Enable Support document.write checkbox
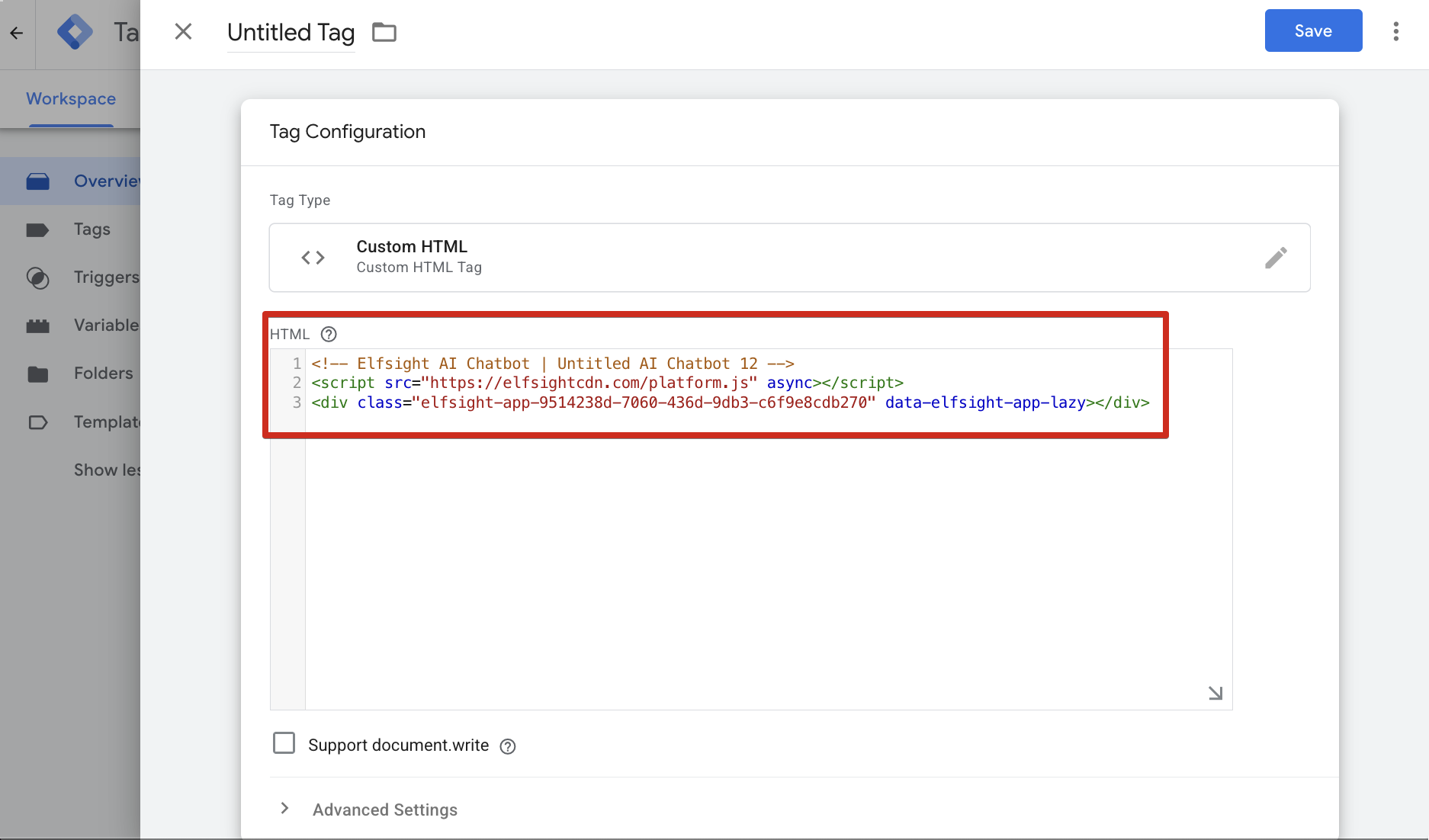 pos(284,743)
